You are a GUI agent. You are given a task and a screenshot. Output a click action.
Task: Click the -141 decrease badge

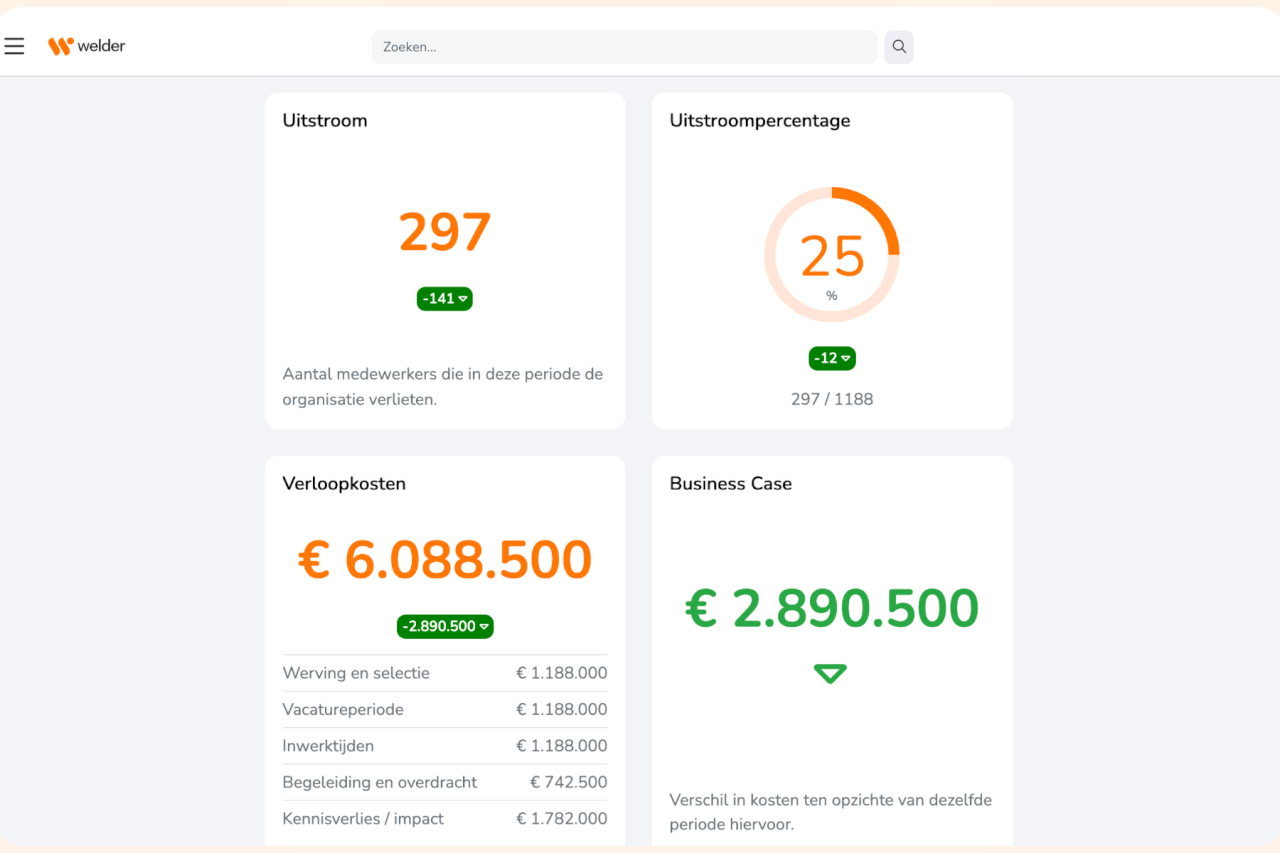[445, 298]
